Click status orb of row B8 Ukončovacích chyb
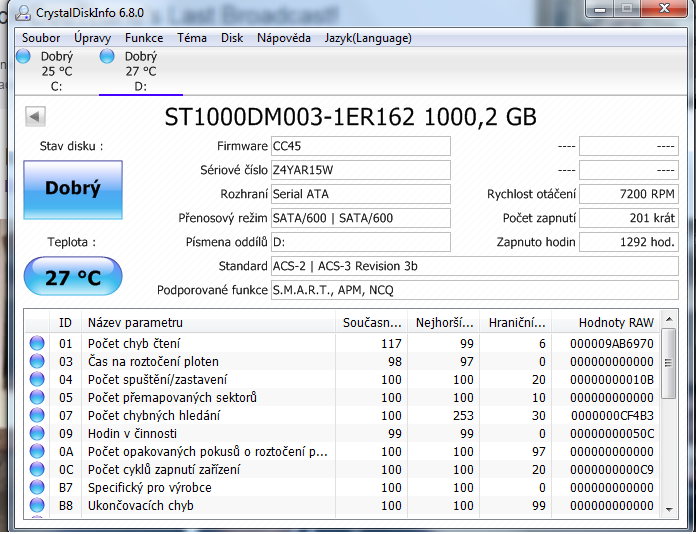This screenshot has width=697, height=534. tap(37, 505)
